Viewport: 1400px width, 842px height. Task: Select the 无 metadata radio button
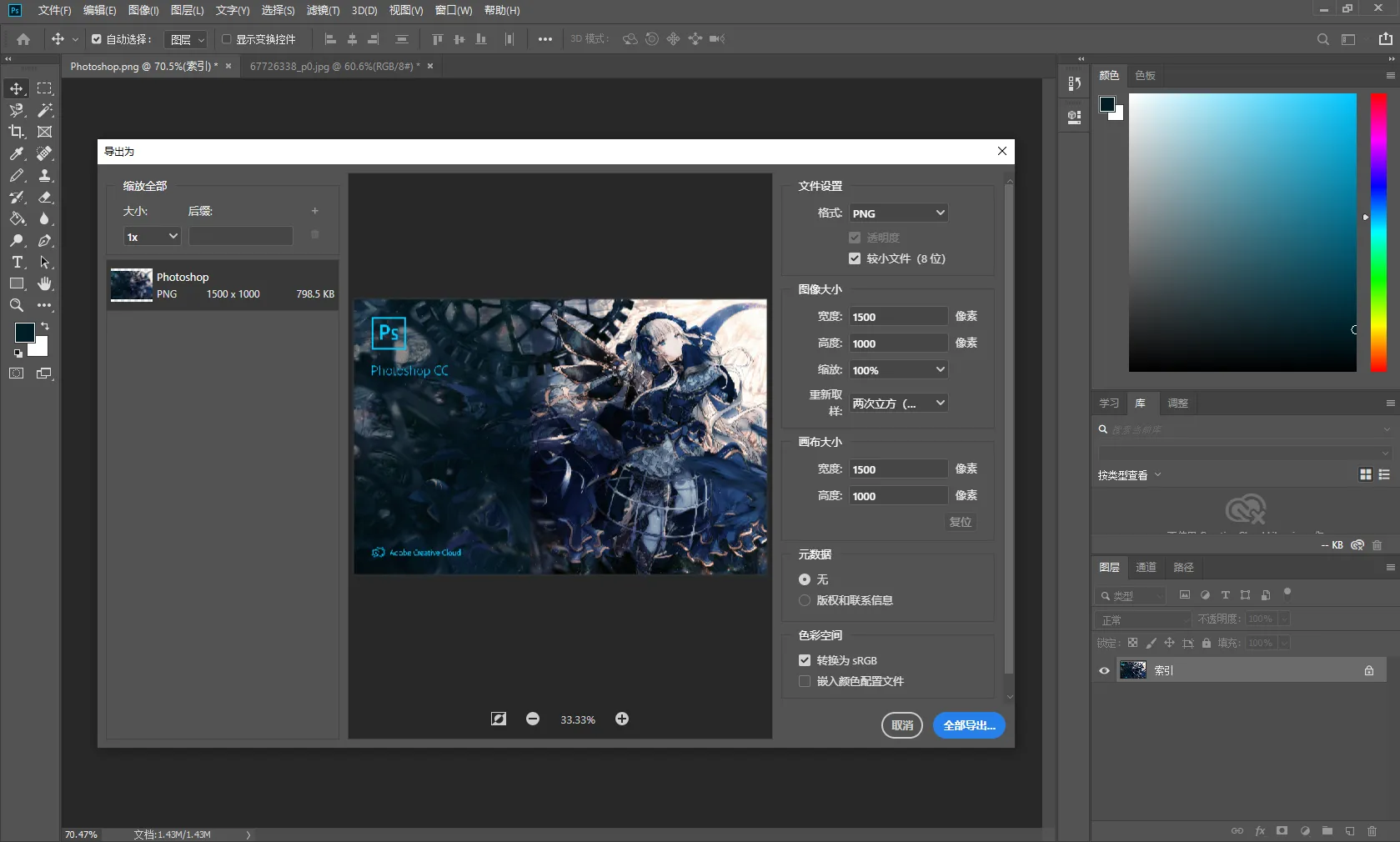[x=805, y=579]
